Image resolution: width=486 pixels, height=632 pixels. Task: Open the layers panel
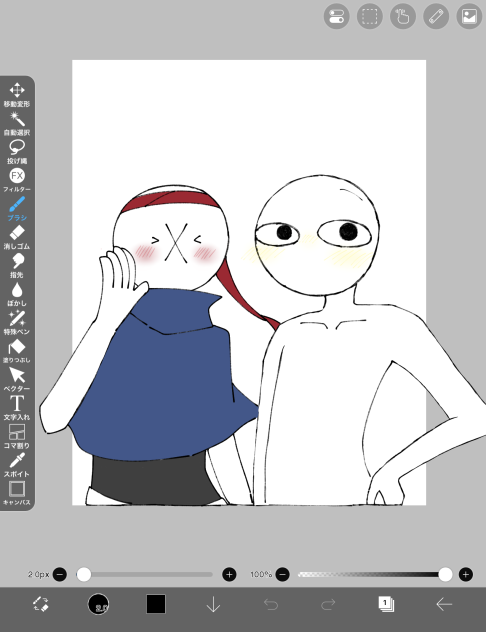click(386, 604)
